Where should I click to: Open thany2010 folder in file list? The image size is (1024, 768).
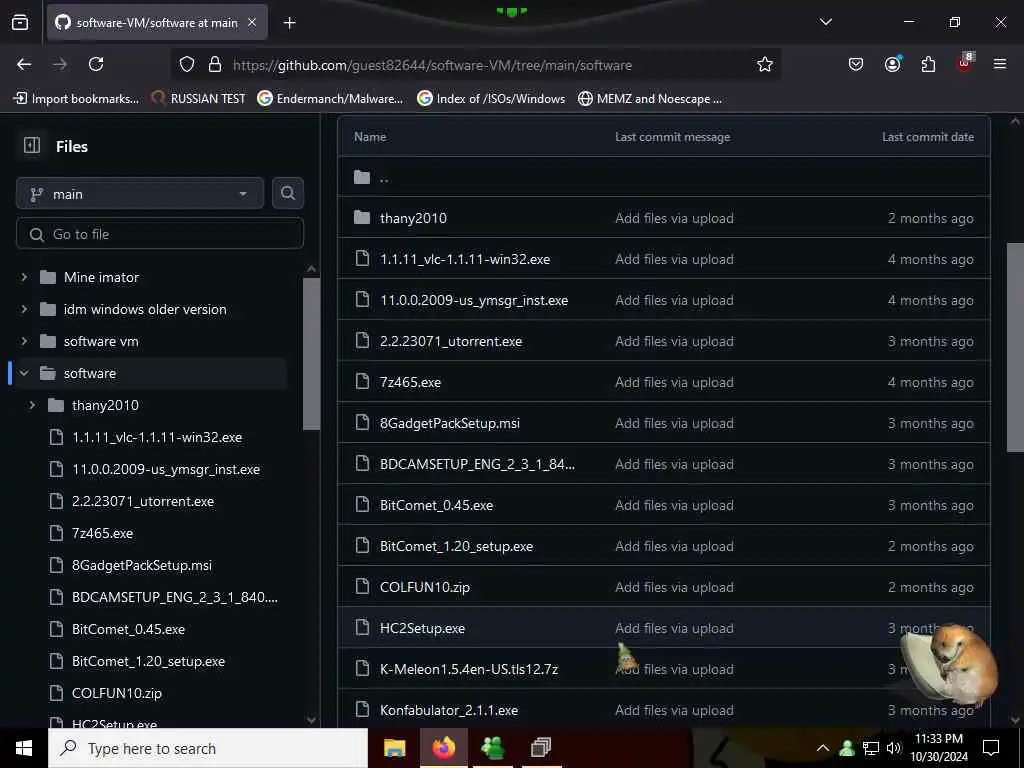click(x=413, y=218)
